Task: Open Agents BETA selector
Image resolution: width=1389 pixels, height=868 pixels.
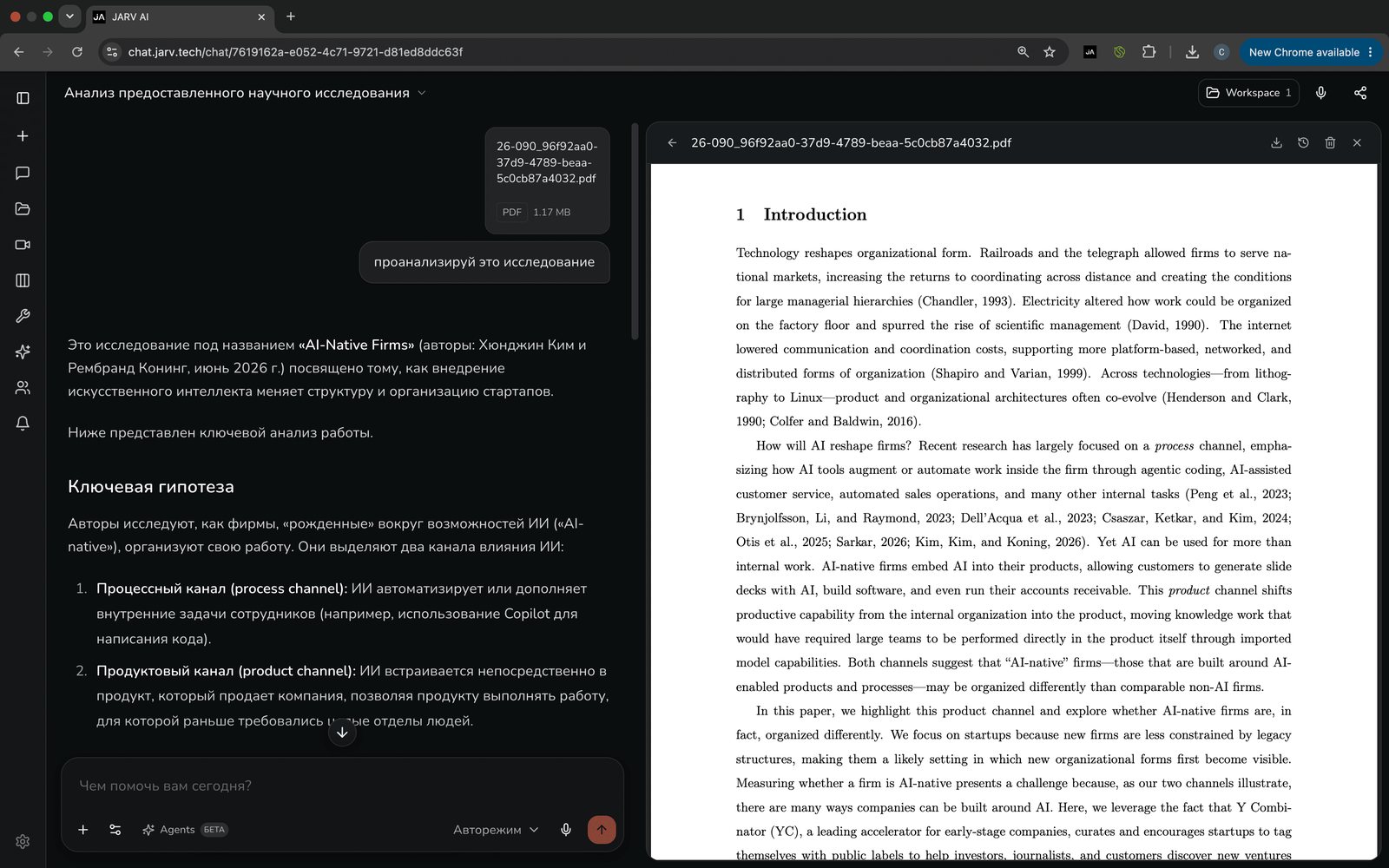Action: (x=184, y=830)
